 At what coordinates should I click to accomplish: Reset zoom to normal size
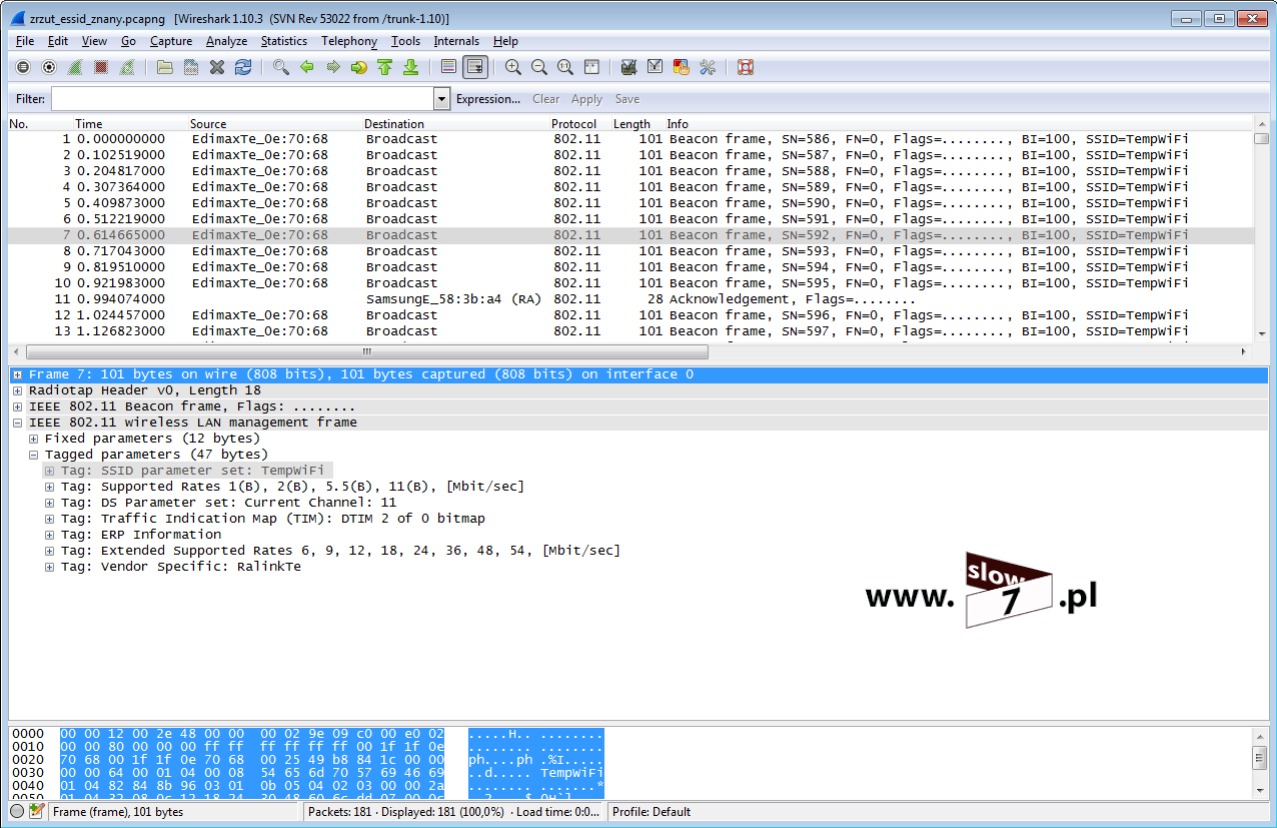click(565, 67)
